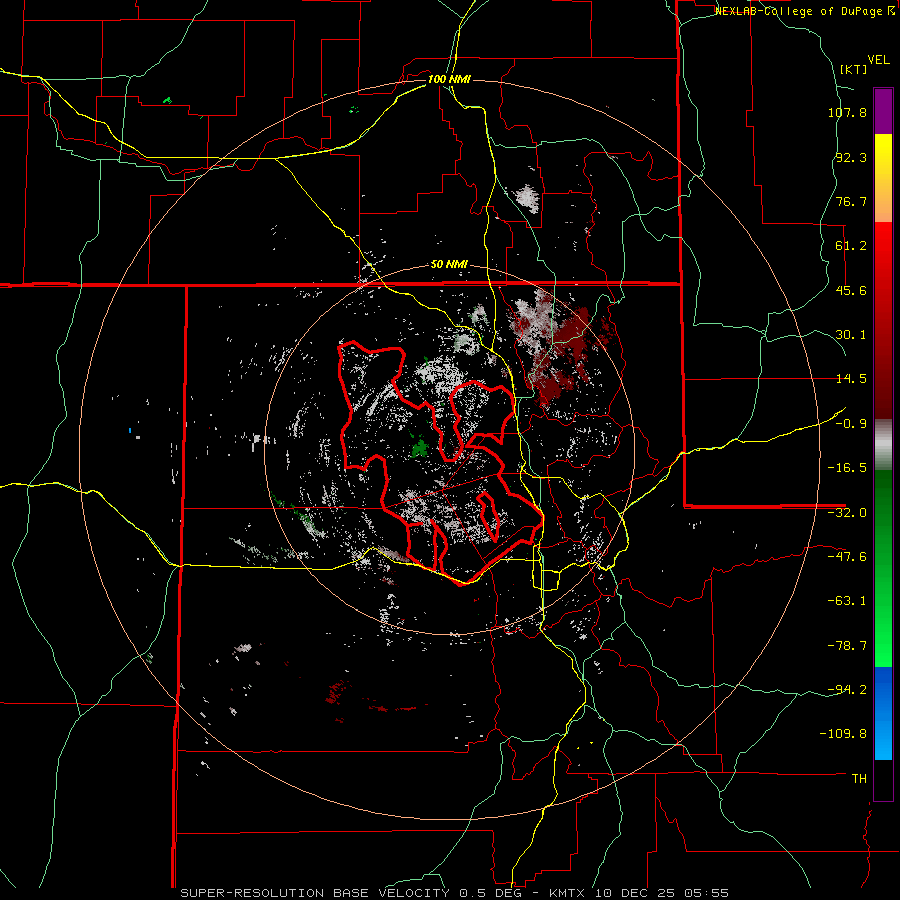
Task: Click the -47.6 velocity scale value
Action: (x=847, y=557)
